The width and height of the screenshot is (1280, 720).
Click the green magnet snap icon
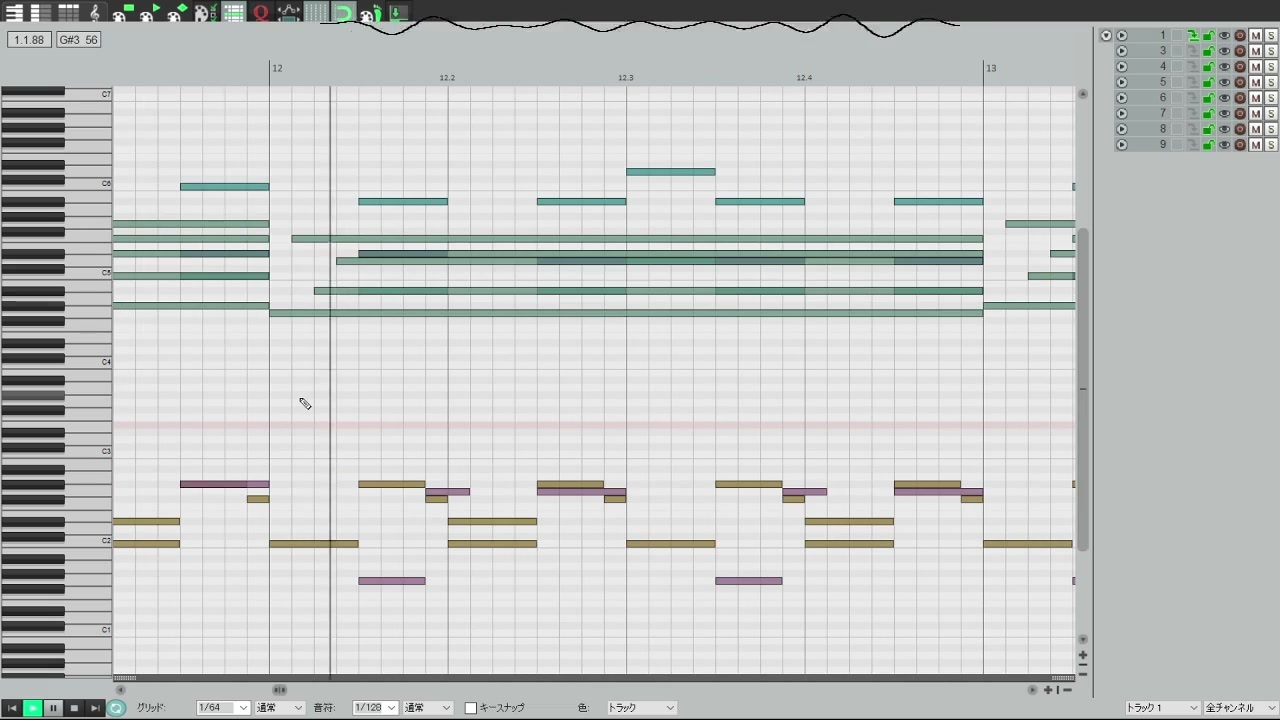tap(343, 13)
